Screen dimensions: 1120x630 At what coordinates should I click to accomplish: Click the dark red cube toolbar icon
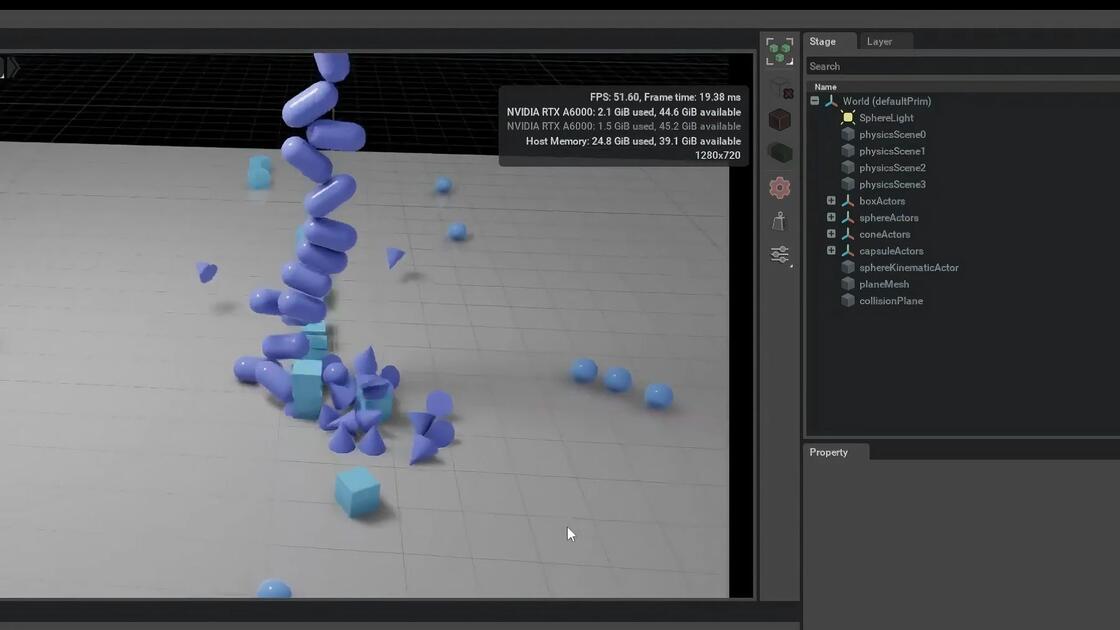(x=779, y=119)
